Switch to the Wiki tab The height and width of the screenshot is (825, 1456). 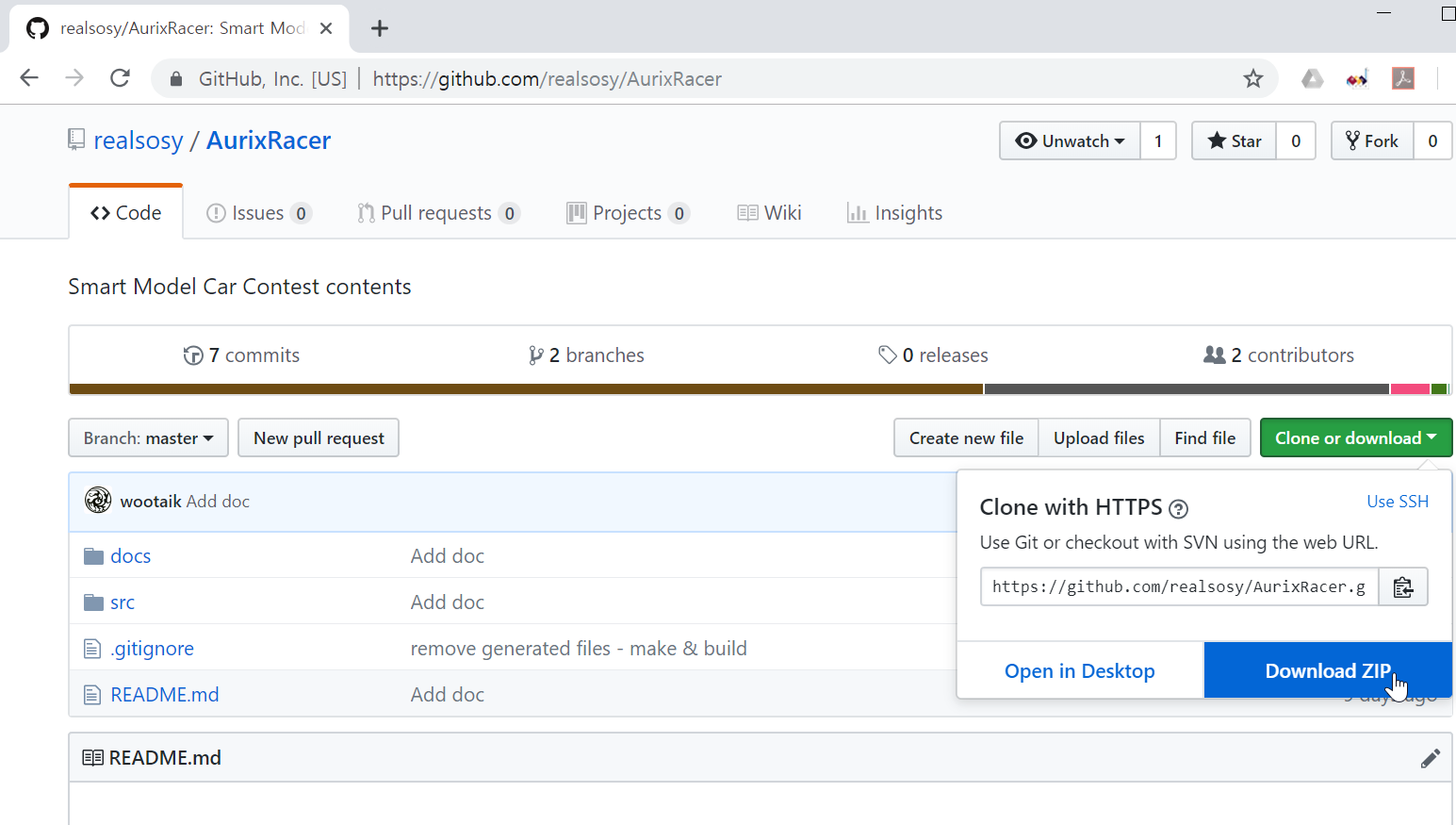[x=770, y=213]
